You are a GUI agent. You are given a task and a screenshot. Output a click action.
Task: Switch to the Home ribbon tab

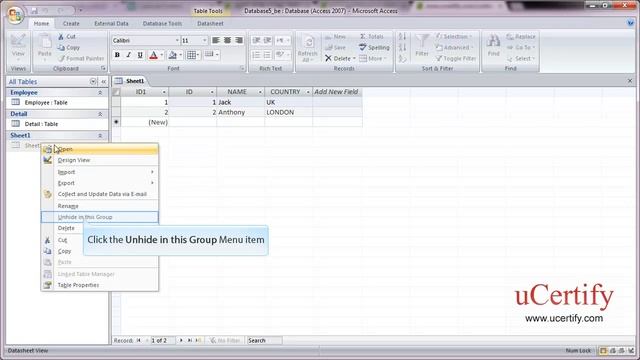[41, 24]
